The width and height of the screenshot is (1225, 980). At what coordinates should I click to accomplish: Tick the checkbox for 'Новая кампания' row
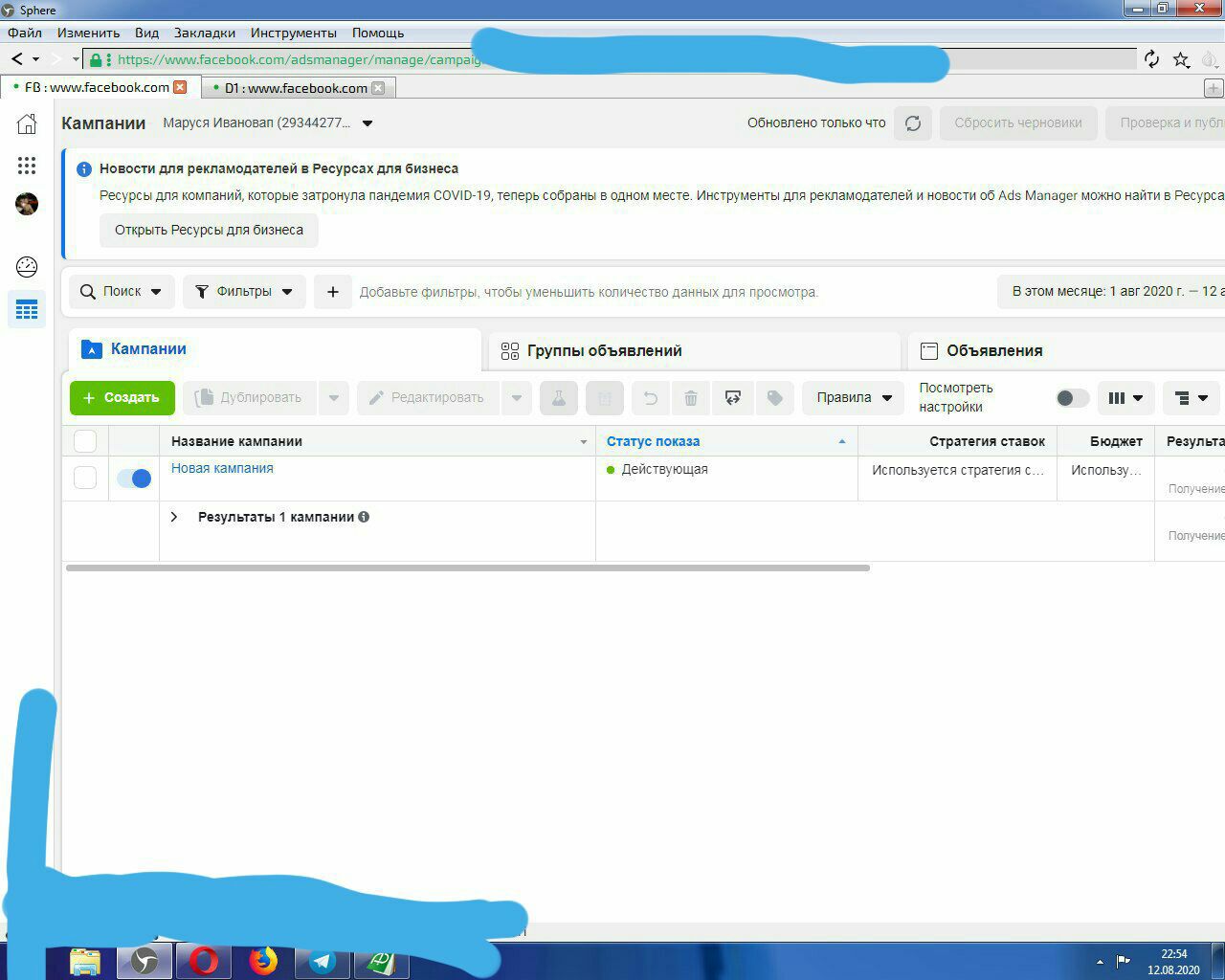pyautogui.click(x=85, y=478)
